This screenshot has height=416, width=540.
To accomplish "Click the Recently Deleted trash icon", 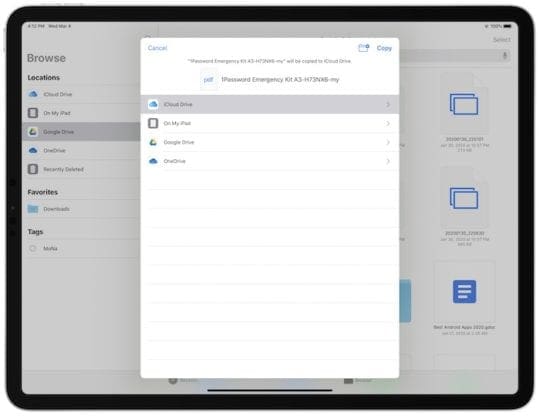I will point(33,169).
